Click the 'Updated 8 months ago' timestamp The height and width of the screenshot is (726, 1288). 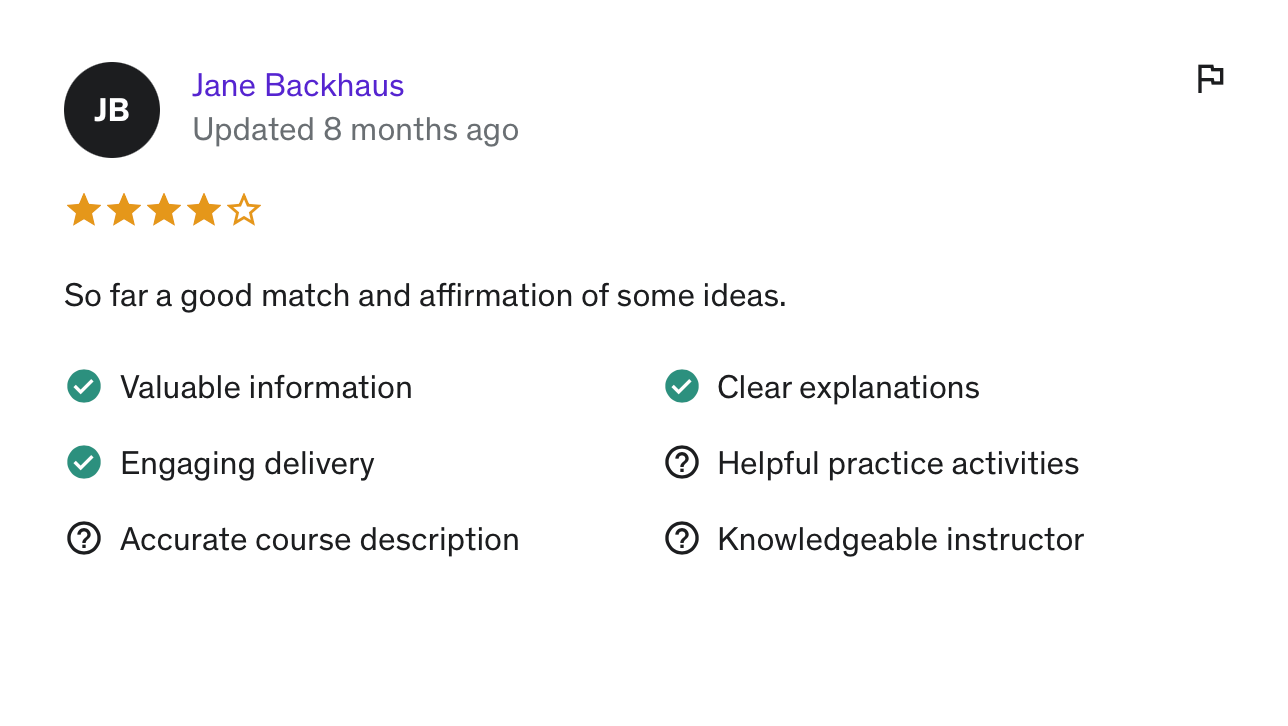coord(355,130)
